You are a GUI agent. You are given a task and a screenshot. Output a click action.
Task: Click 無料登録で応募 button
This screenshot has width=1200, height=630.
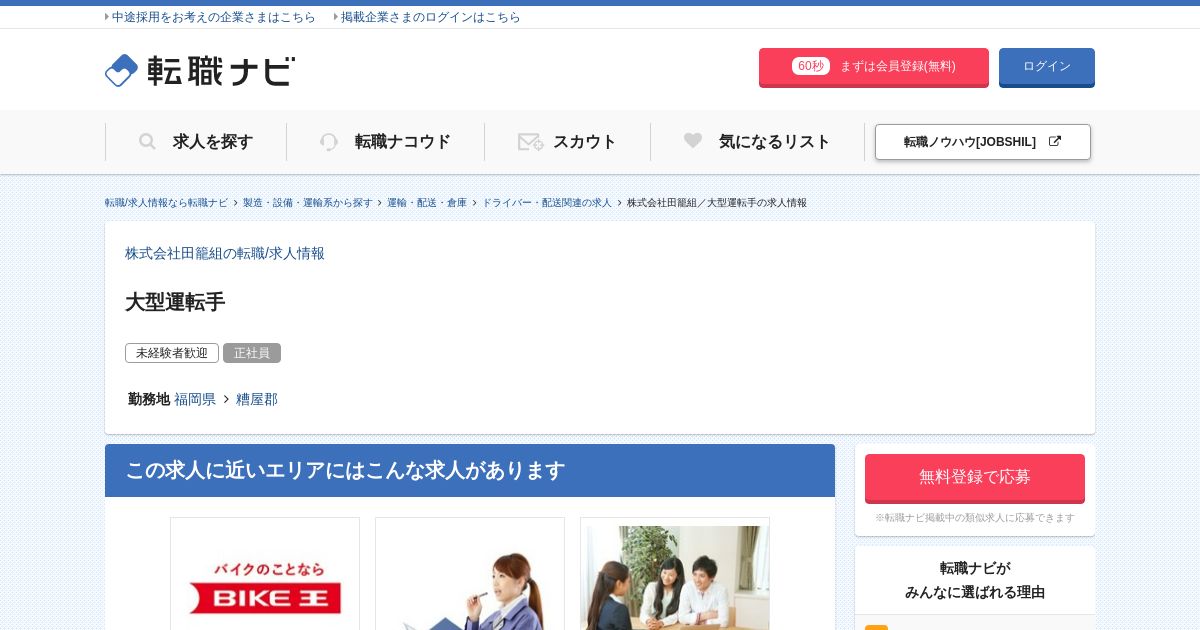975,478
